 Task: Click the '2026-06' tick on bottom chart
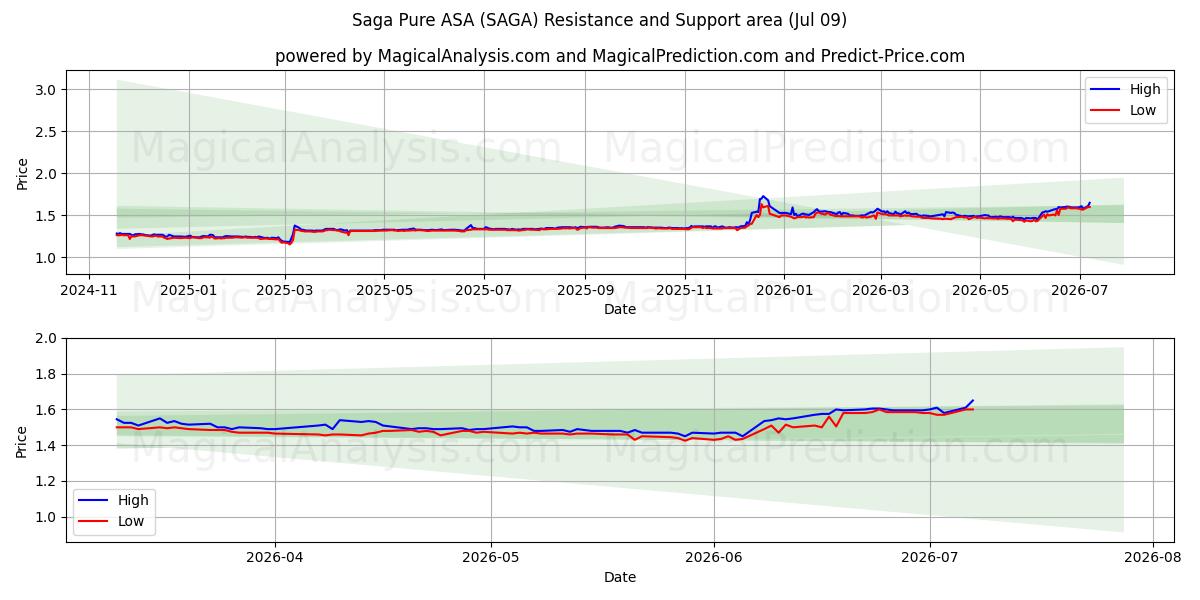tap(714, 559)
